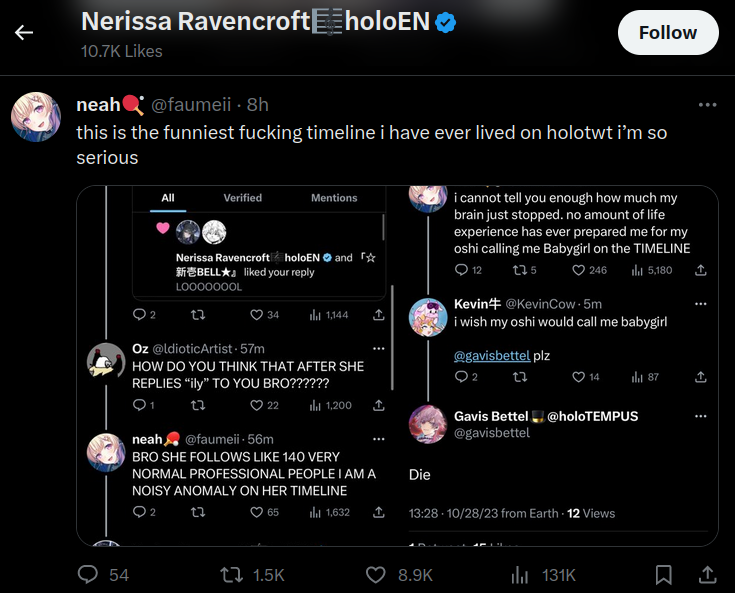Bookmark this tweet
The image size is (735, 593).
(663, 574)
